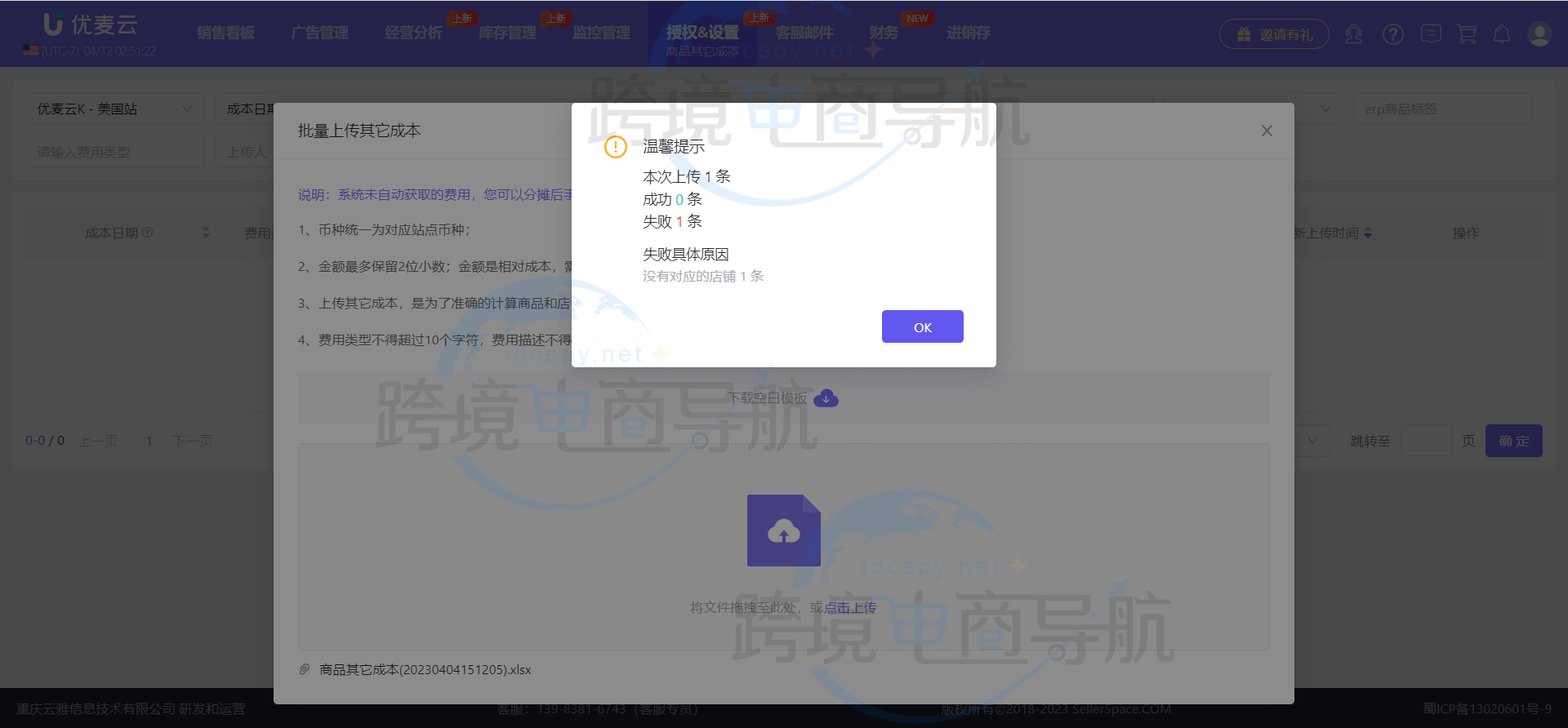Click the 上一页 pagination link
This screenshot has height=728, width=1568.
point(98,441)
